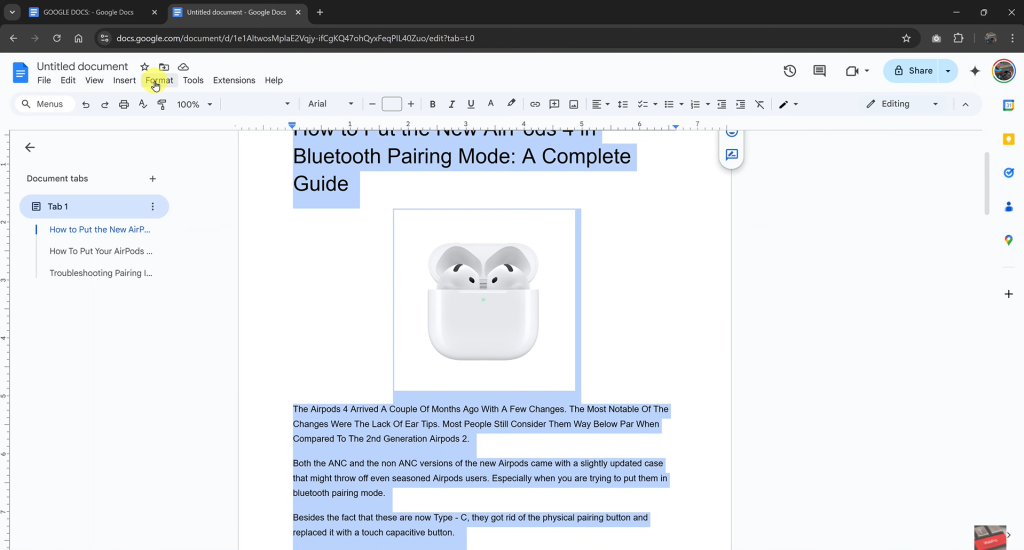Open Share quick options dropdown arrow
The height and width of the screenshot is (550, 1024).
[x=948, y=71]
